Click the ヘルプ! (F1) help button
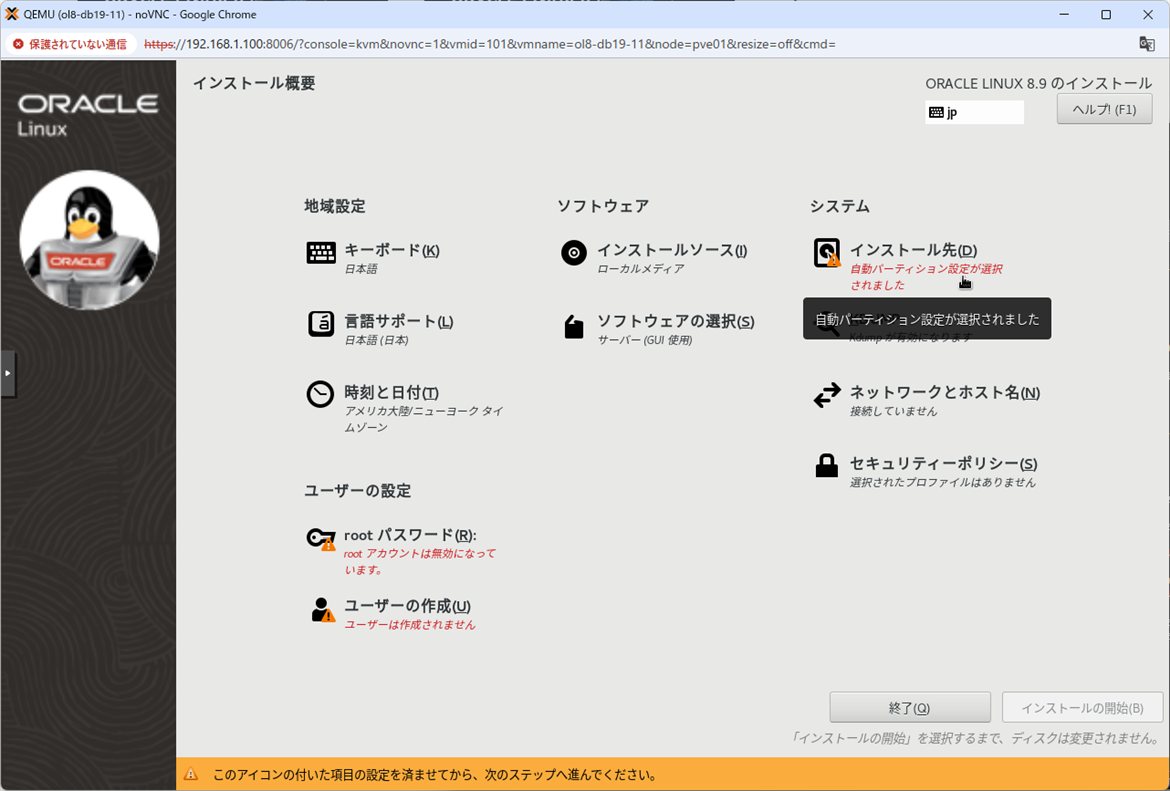The width and height of the screenshot is (1170, 791). click(x=1104, y=110)
